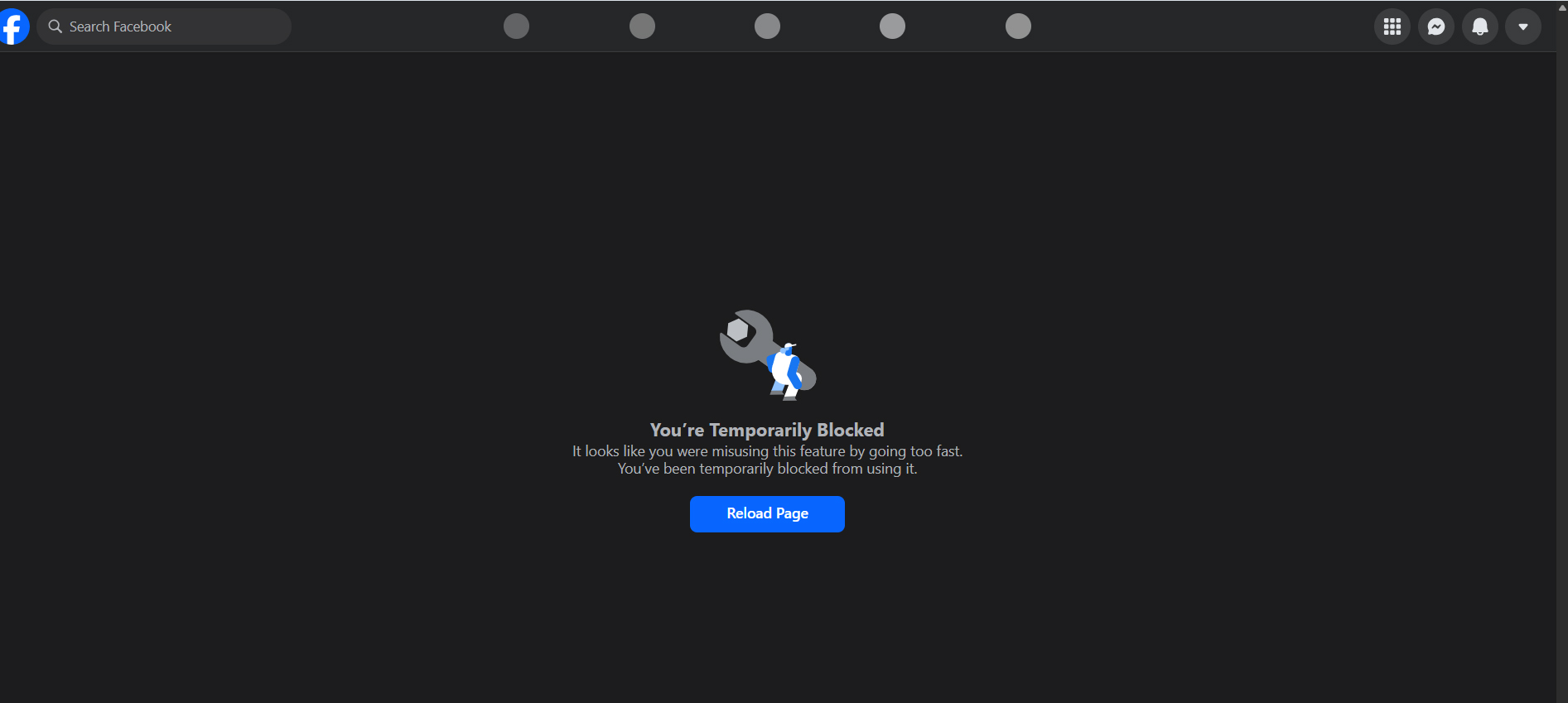The image size is (1568, 703).
Task: Click the scrollbar up arrow
Action: tap(1562, 7)
